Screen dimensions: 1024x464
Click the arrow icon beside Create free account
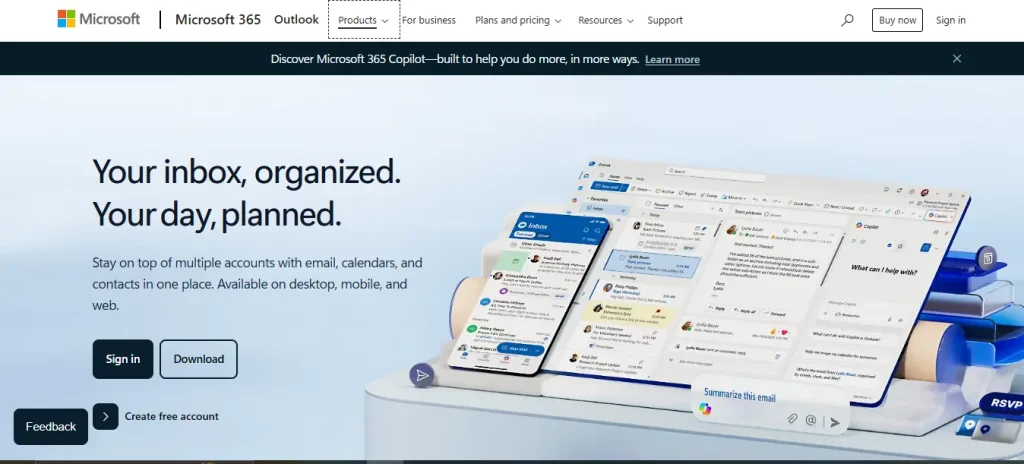(105, 416)
